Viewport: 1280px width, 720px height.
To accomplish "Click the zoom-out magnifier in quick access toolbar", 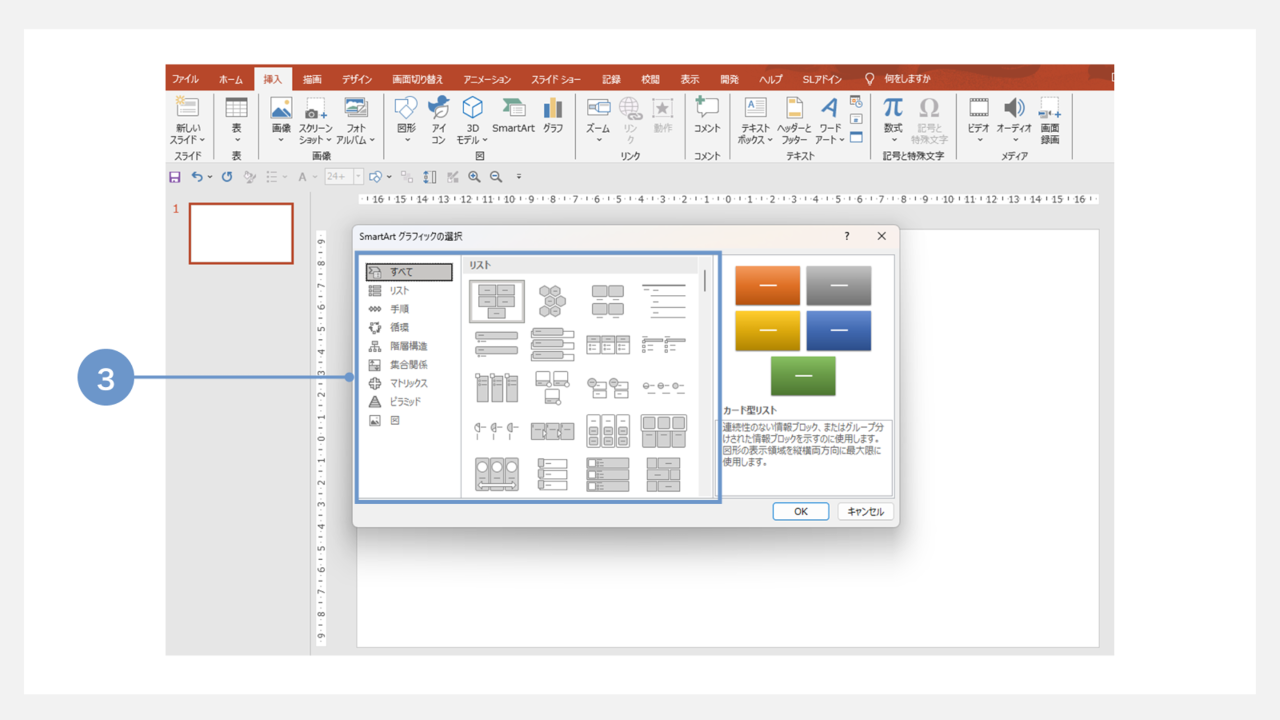I will click(496, 177).
